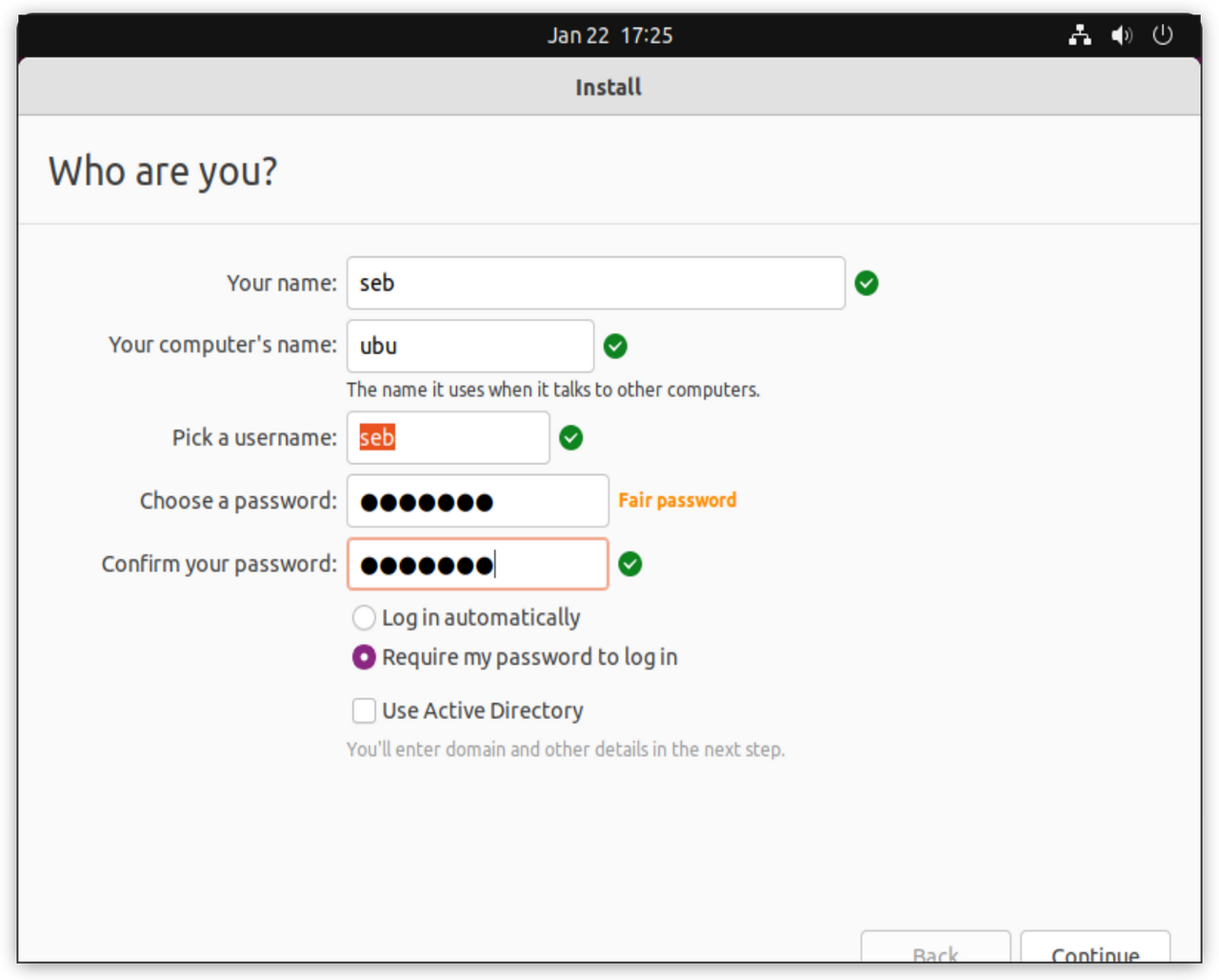Image resolution: width=1219 pixels, height=980 pixels.
Task: Focus the Your name text field
Action: pyautogui.click(x=595, y=283)
